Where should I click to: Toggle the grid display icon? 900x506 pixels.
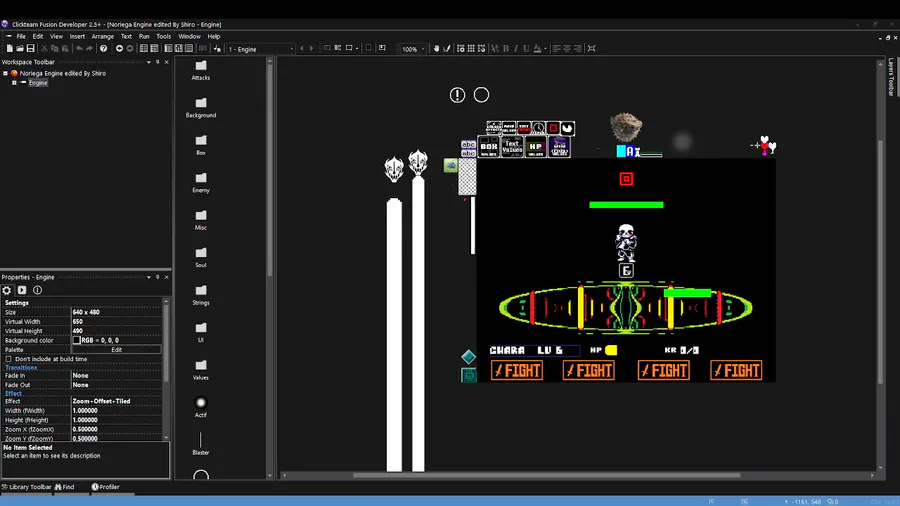pyautogui.click(x=471, y=49)
